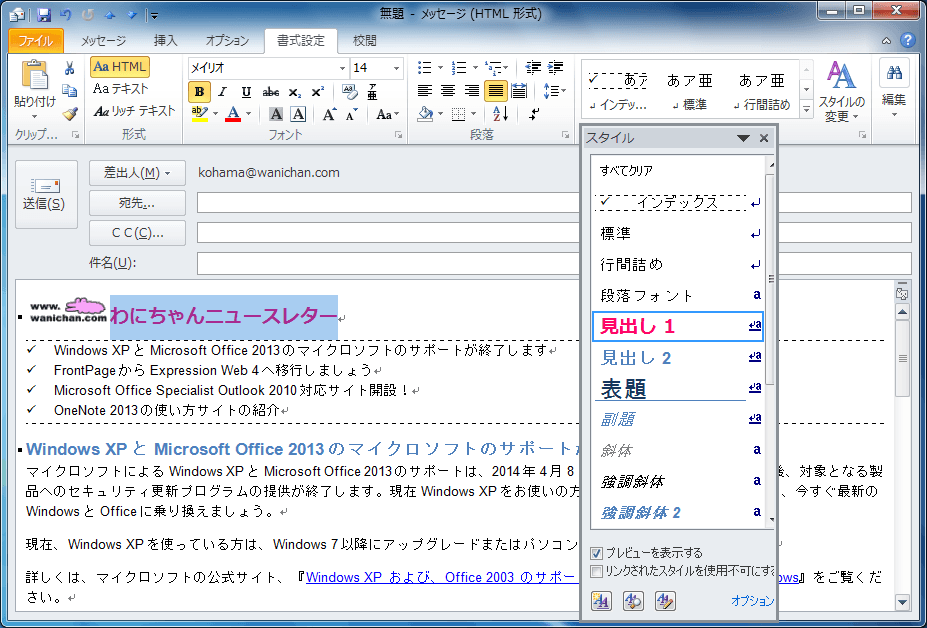Click the Style Inspector icon
Image resolution: width=927 pixels, height=628 pixels.
(x=633, y=601)
